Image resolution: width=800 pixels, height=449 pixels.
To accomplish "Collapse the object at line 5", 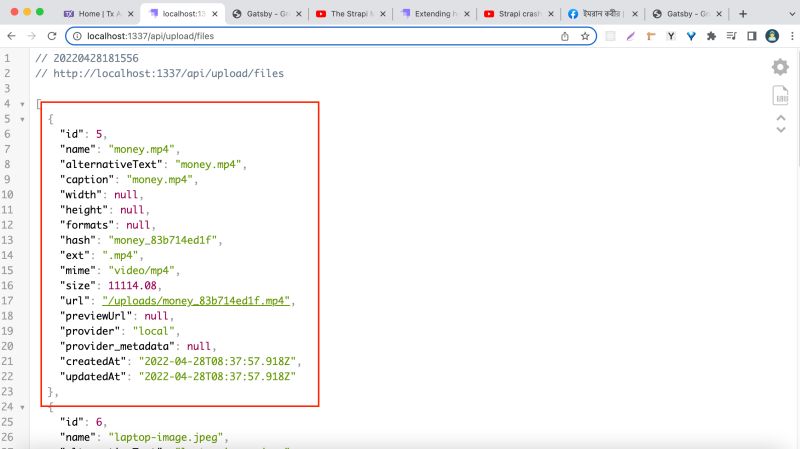I will pyautogui.click(x=22, y=119).
